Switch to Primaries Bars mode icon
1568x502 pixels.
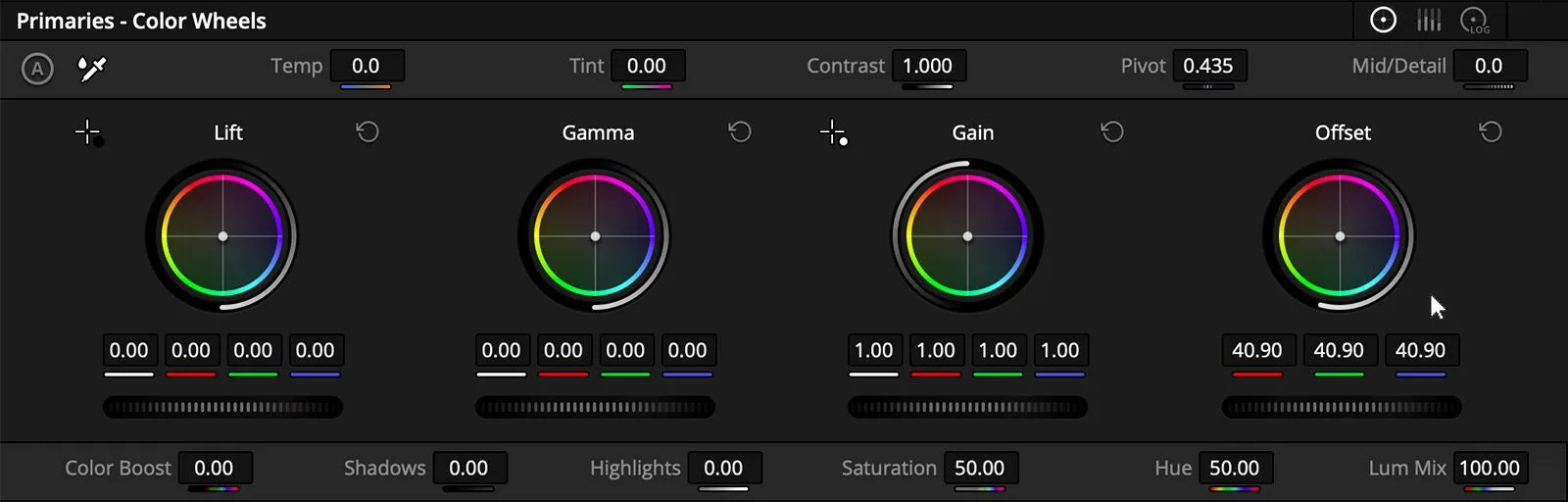pos(1429,20)
